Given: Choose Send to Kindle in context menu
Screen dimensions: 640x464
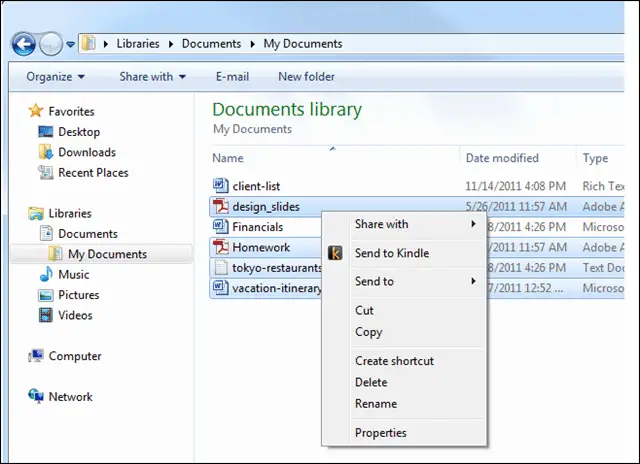Looking at the screenshot, I should tap(404, 253).
